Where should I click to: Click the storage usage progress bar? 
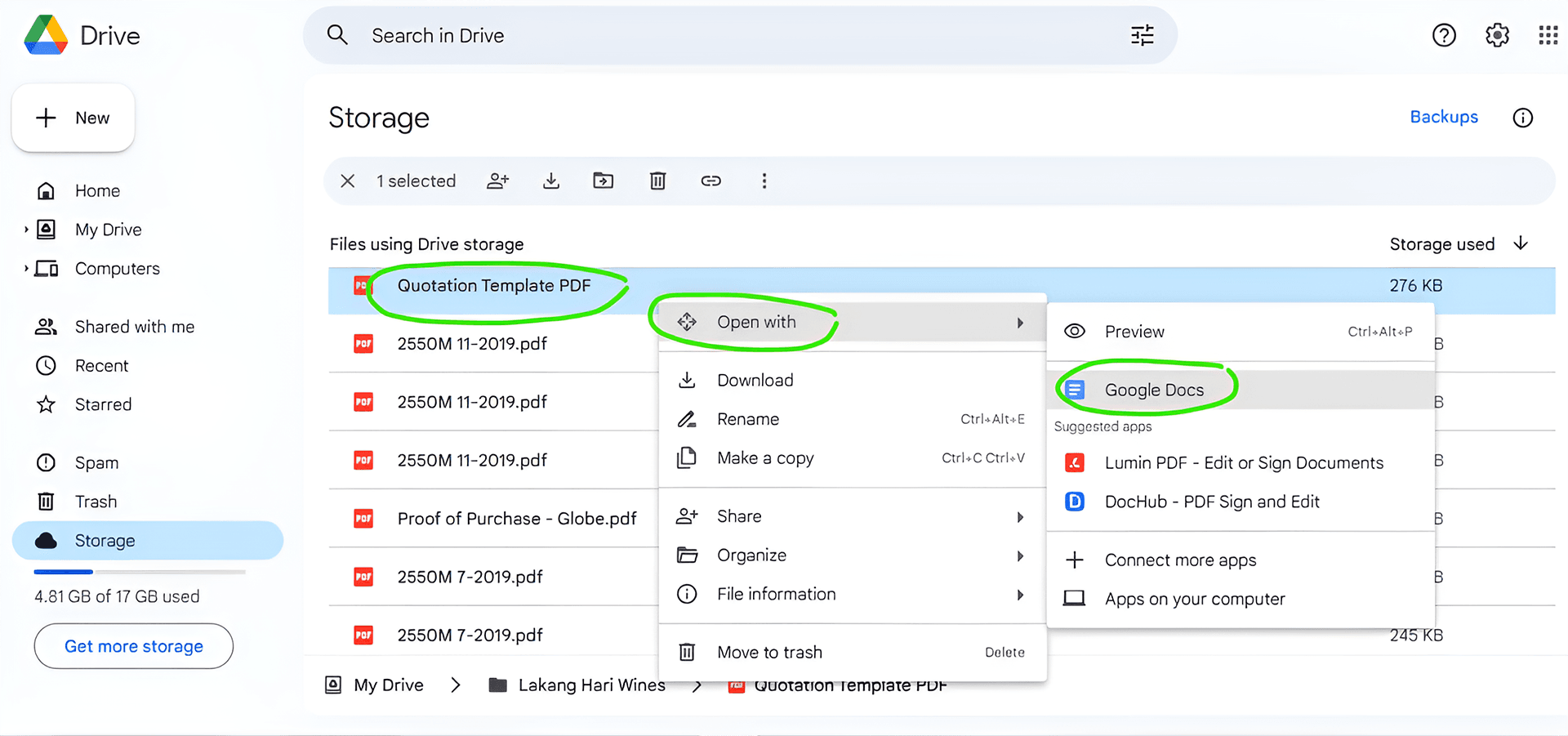click(140, 572)
